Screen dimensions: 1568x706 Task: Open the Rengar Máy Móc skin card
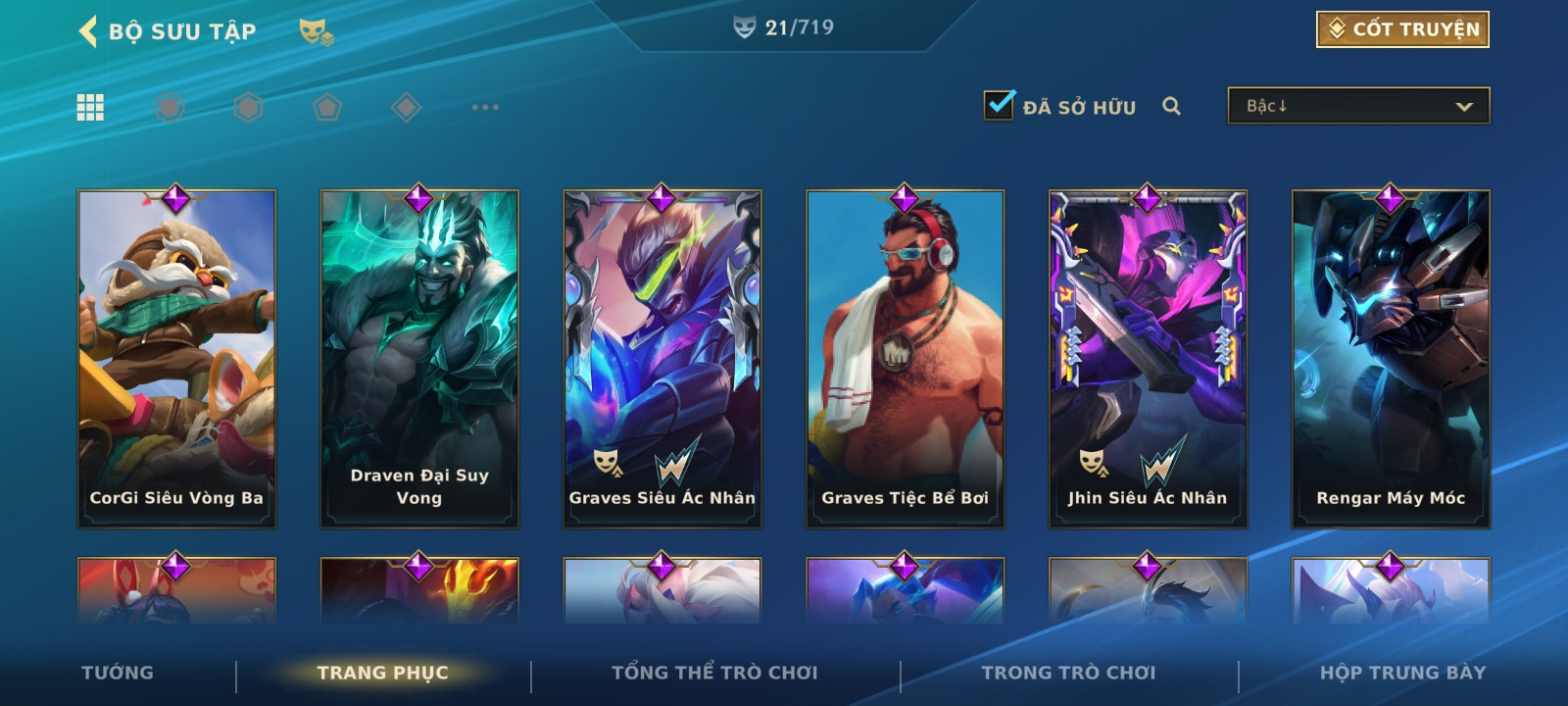(1391, 359)
